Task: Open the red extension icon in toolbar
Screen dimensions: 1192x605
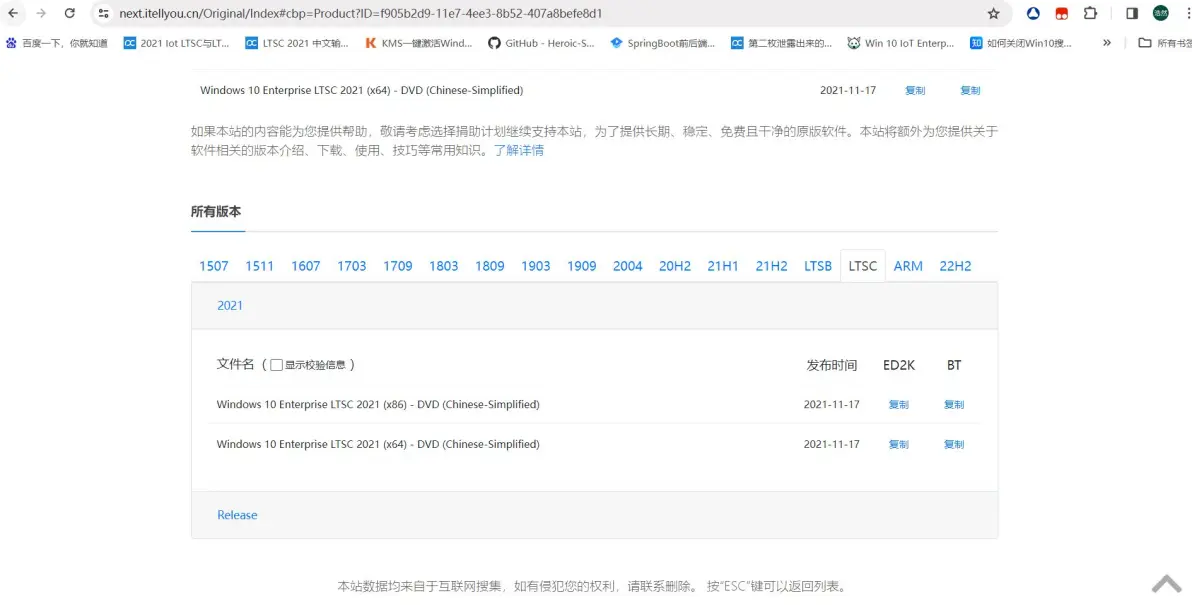Action: (1061, 13)
